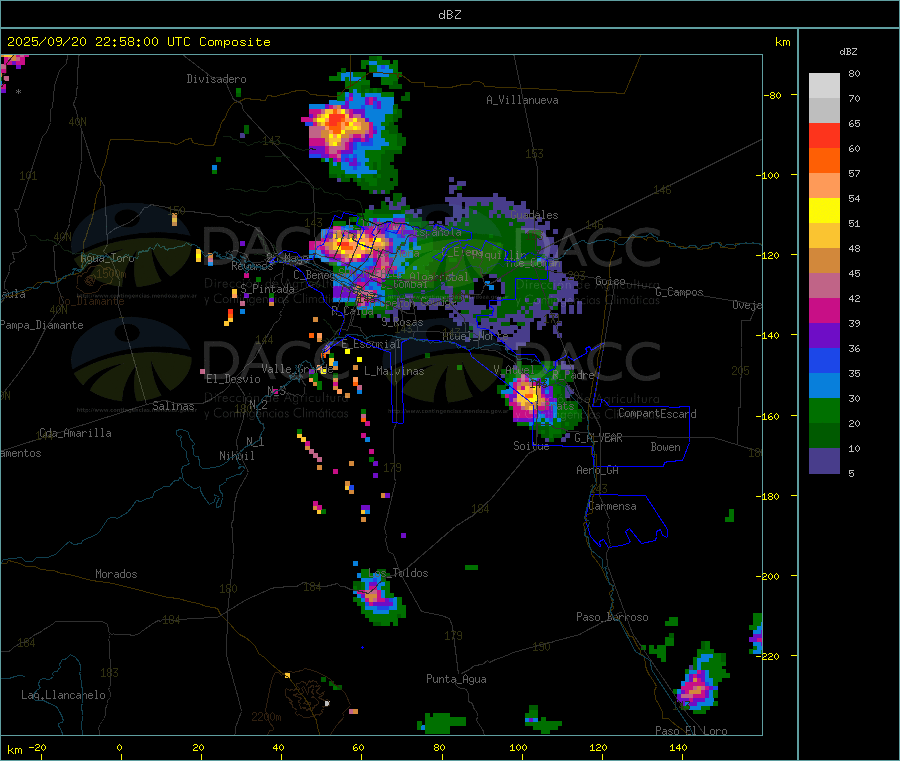900x761 pixels.
Task: Click the G_ALVEAR location label
Action: 598,438
